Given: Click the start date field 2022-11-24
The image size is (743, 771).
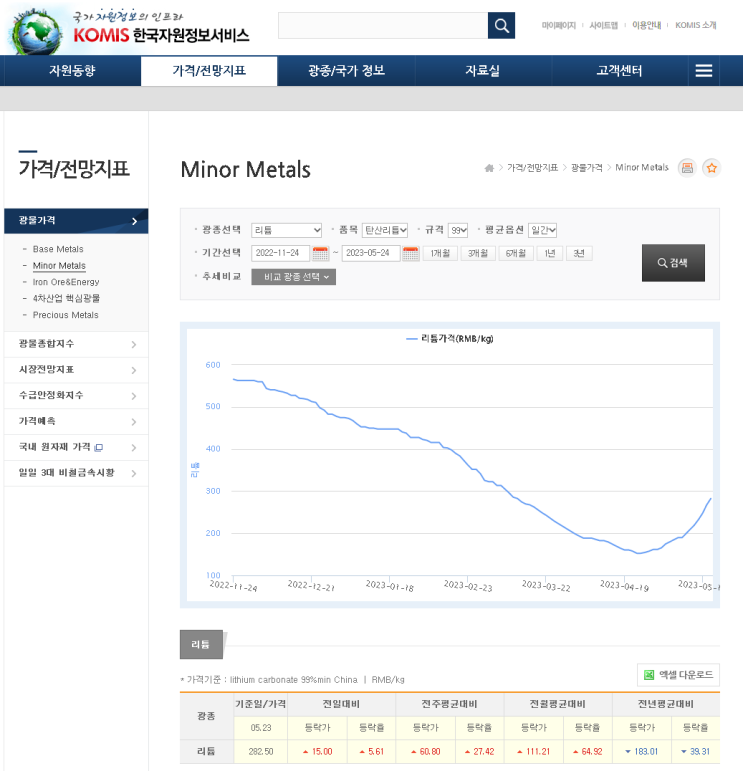Looking at the screenshot, I should tap(280, 253).
